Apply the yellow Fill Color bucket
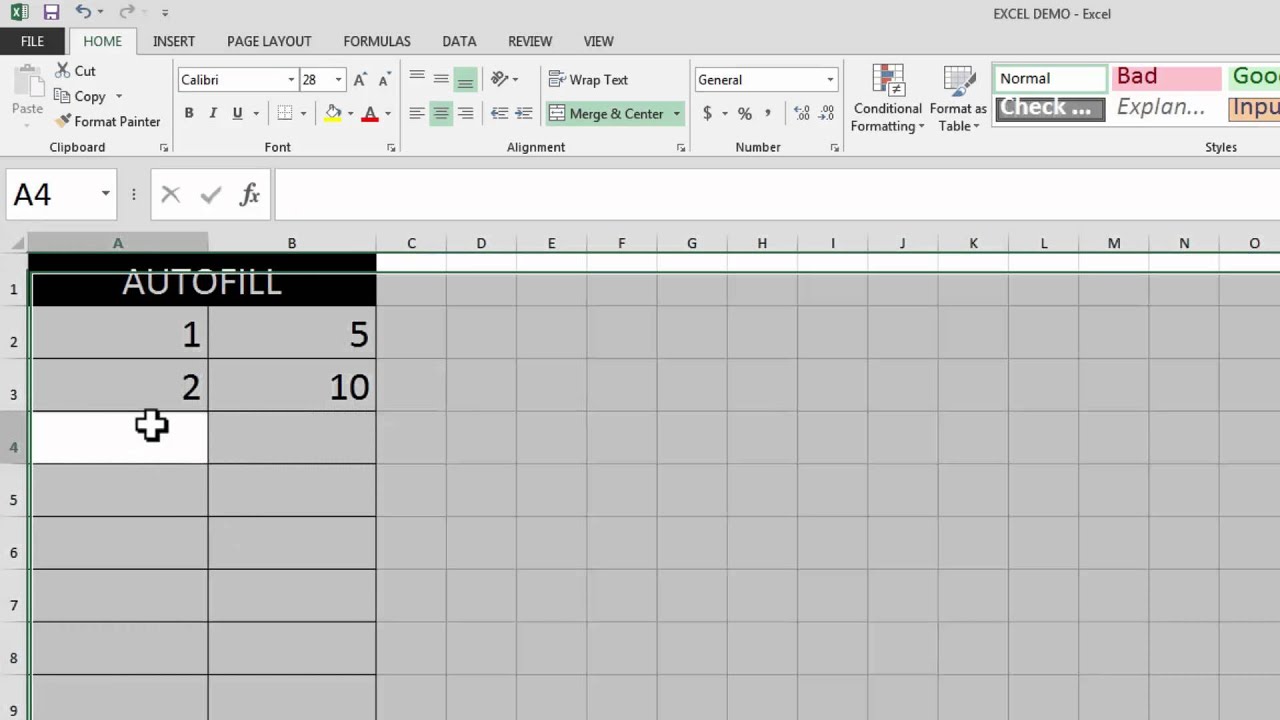Image resolution: width=1280 pixels, height=720 pixels. [333, 113]
